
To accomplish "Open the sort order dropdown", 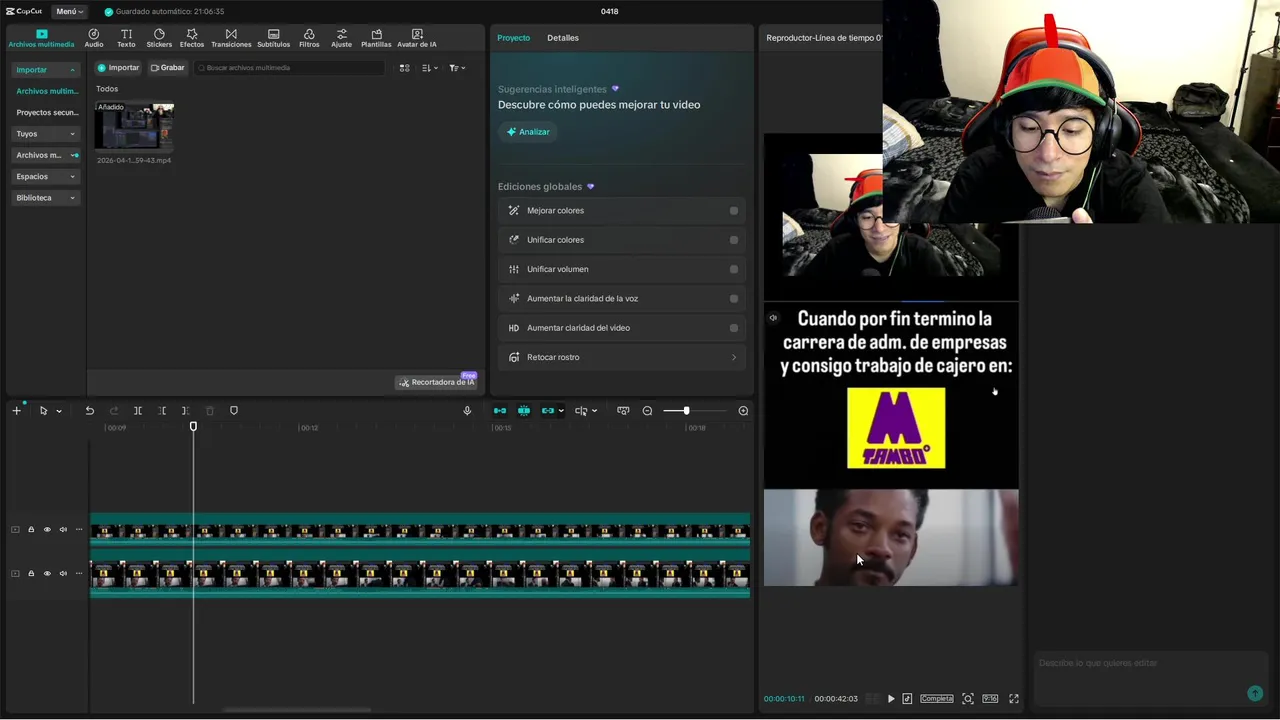I will [x=430, y=68].
